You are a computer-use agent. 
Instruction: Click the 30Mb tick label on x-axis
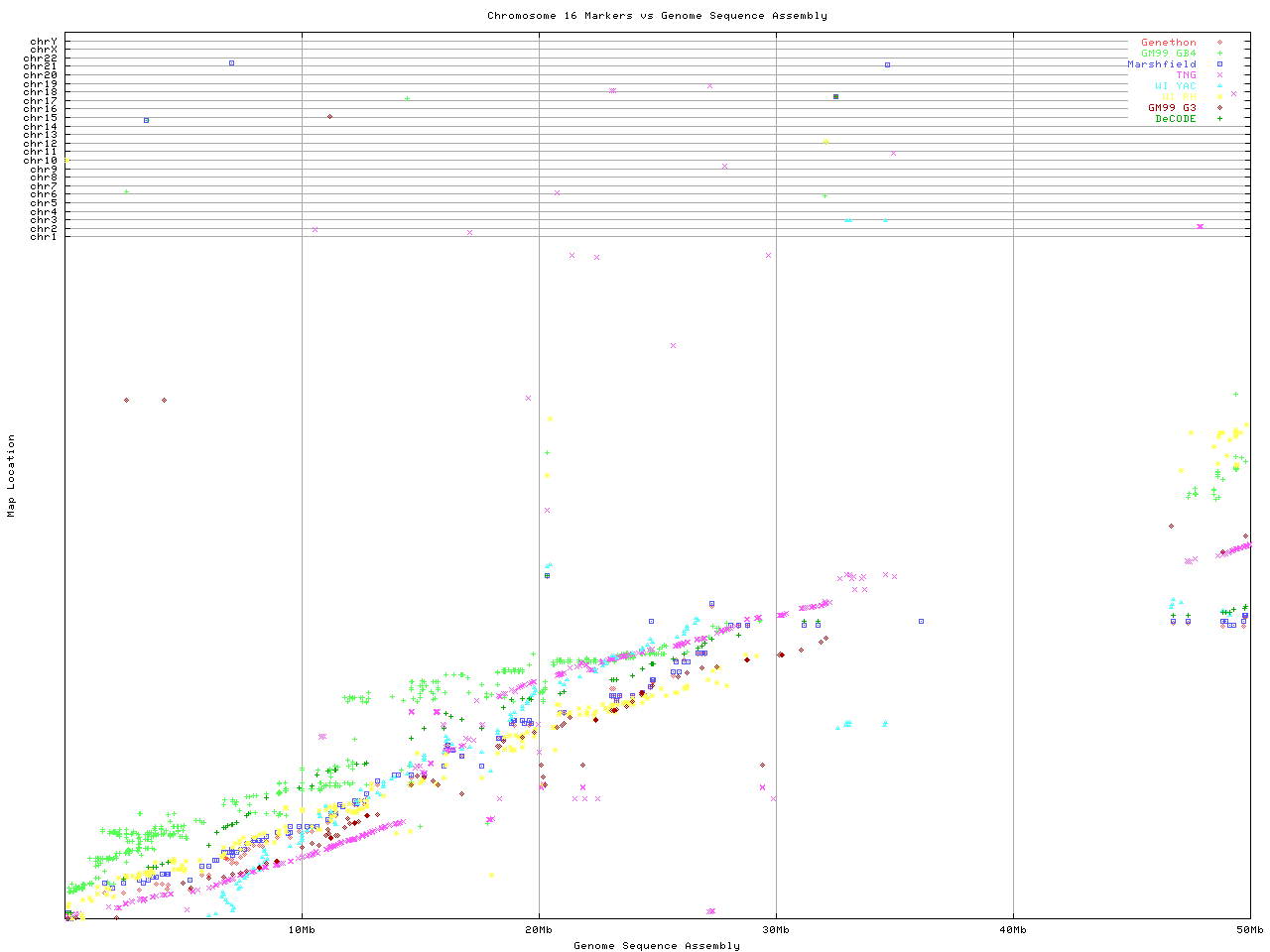(x=776, y=930)
